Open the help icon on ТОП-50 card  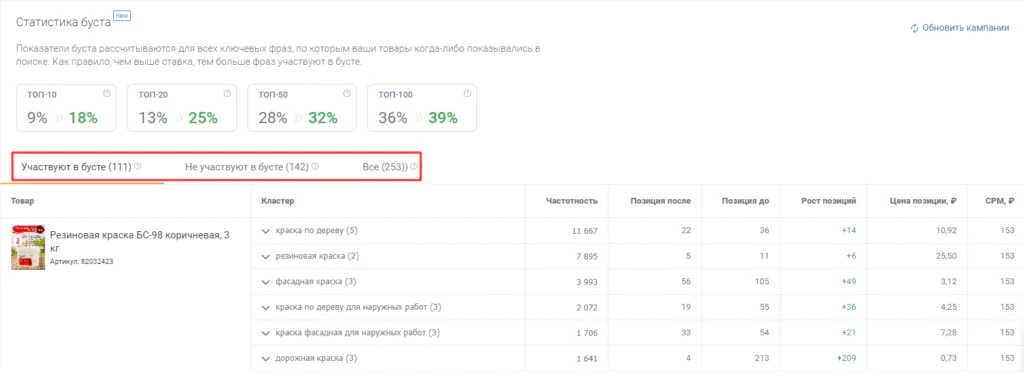(x=347, y=93)
